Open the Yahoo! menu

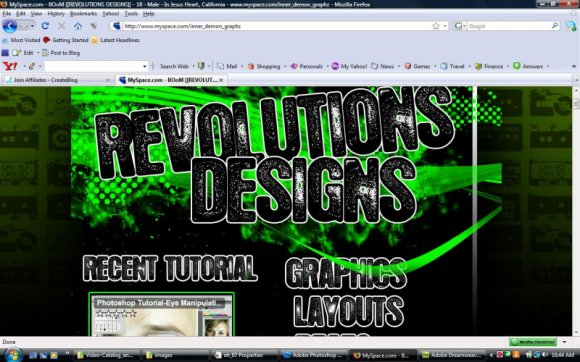[111, 14]
